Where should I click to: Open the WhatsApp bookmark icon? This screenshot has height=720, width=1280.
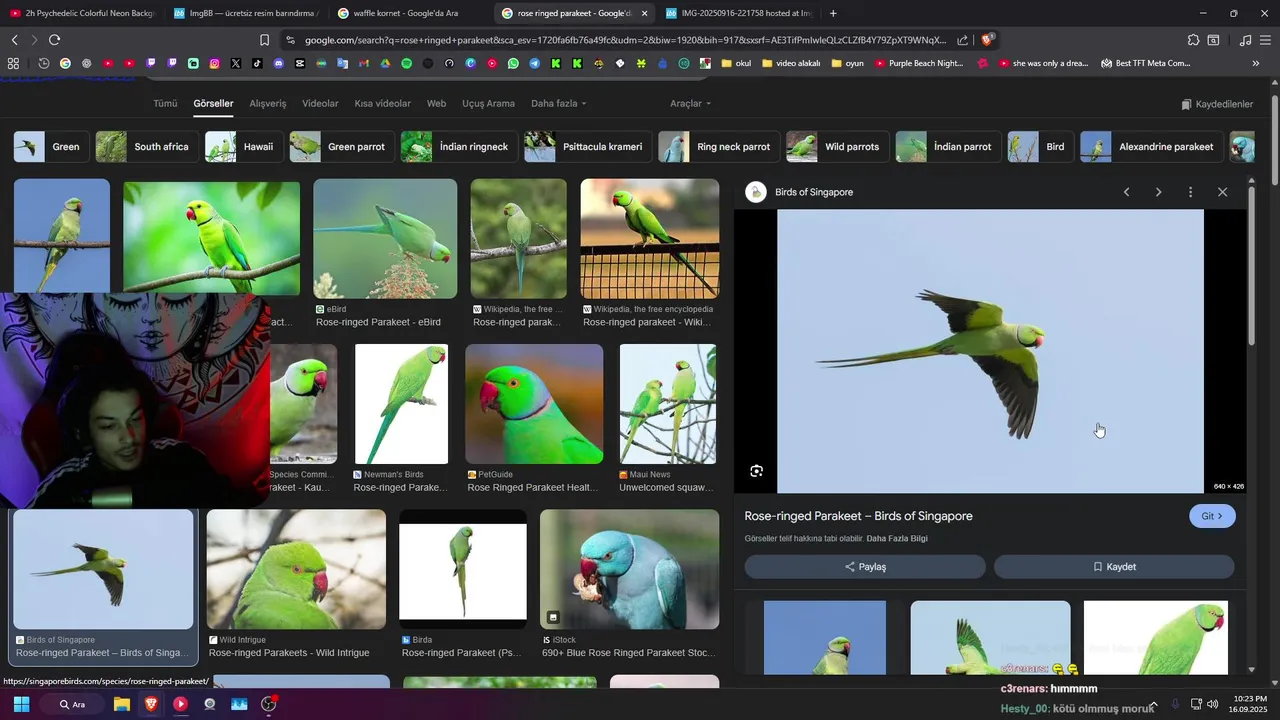[513, 63]
